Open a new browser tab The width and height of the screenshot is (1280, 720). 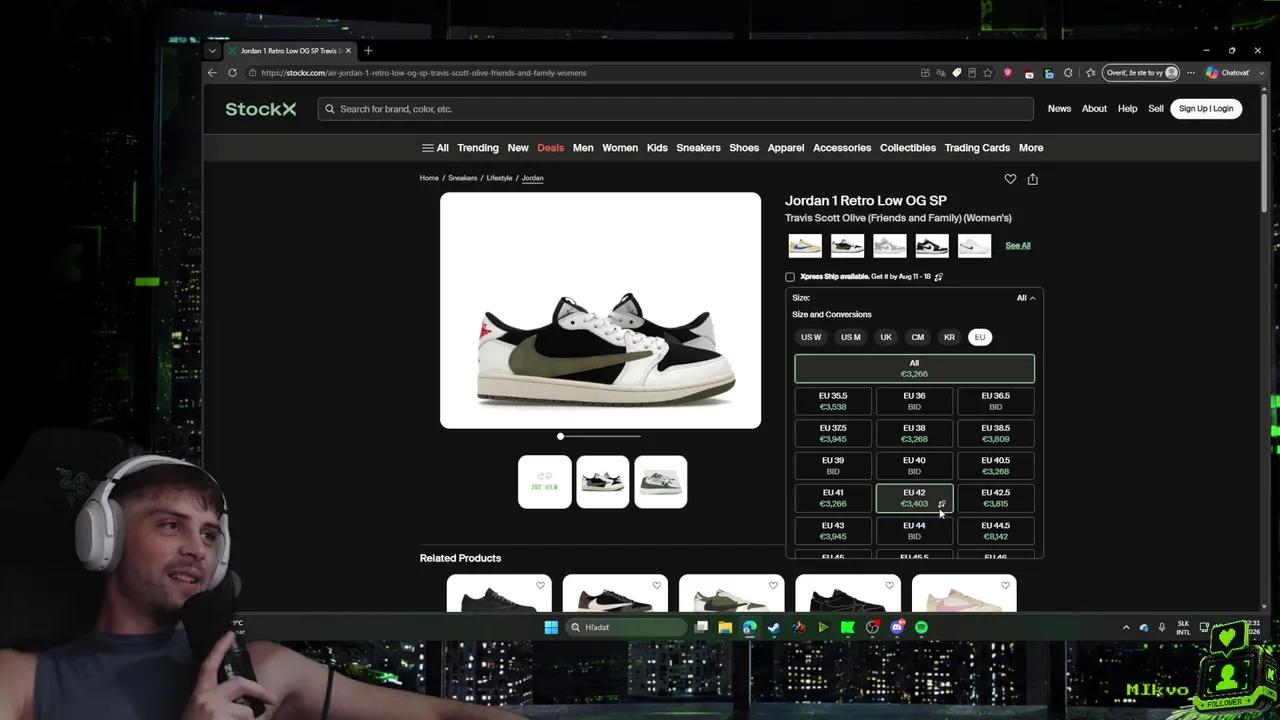(x=368, y=51)
